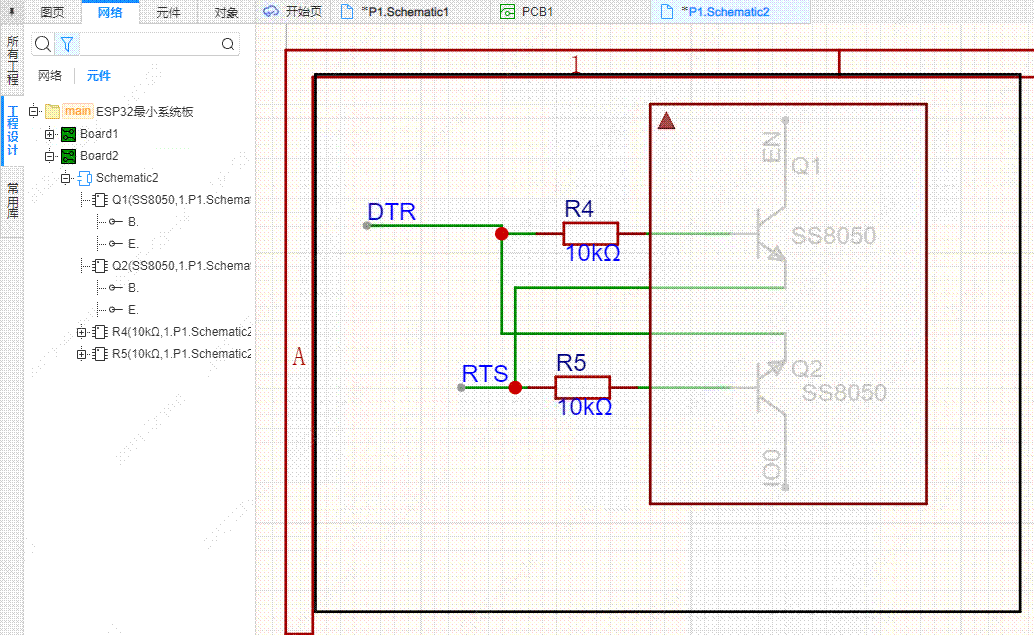Open the 常用库 side tab

[12, 202]
